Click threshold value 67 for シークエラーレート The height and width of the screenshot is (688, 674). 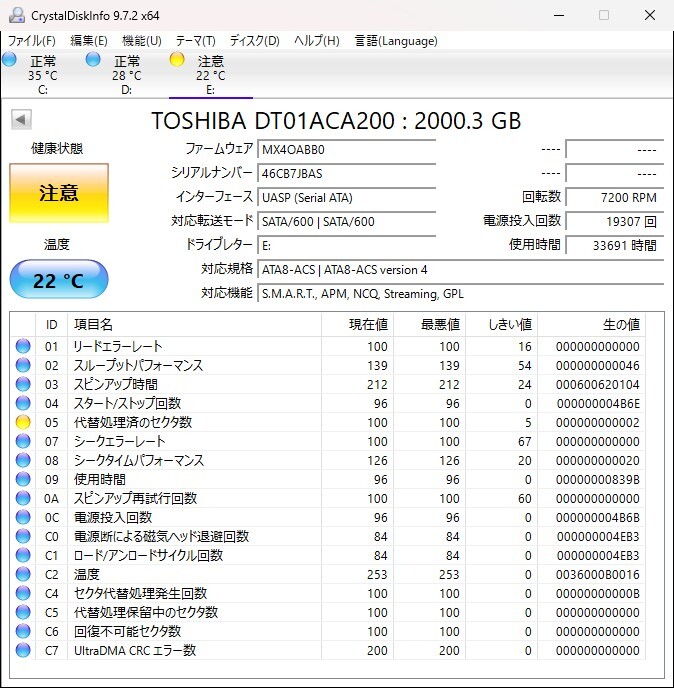coord(525,441)
